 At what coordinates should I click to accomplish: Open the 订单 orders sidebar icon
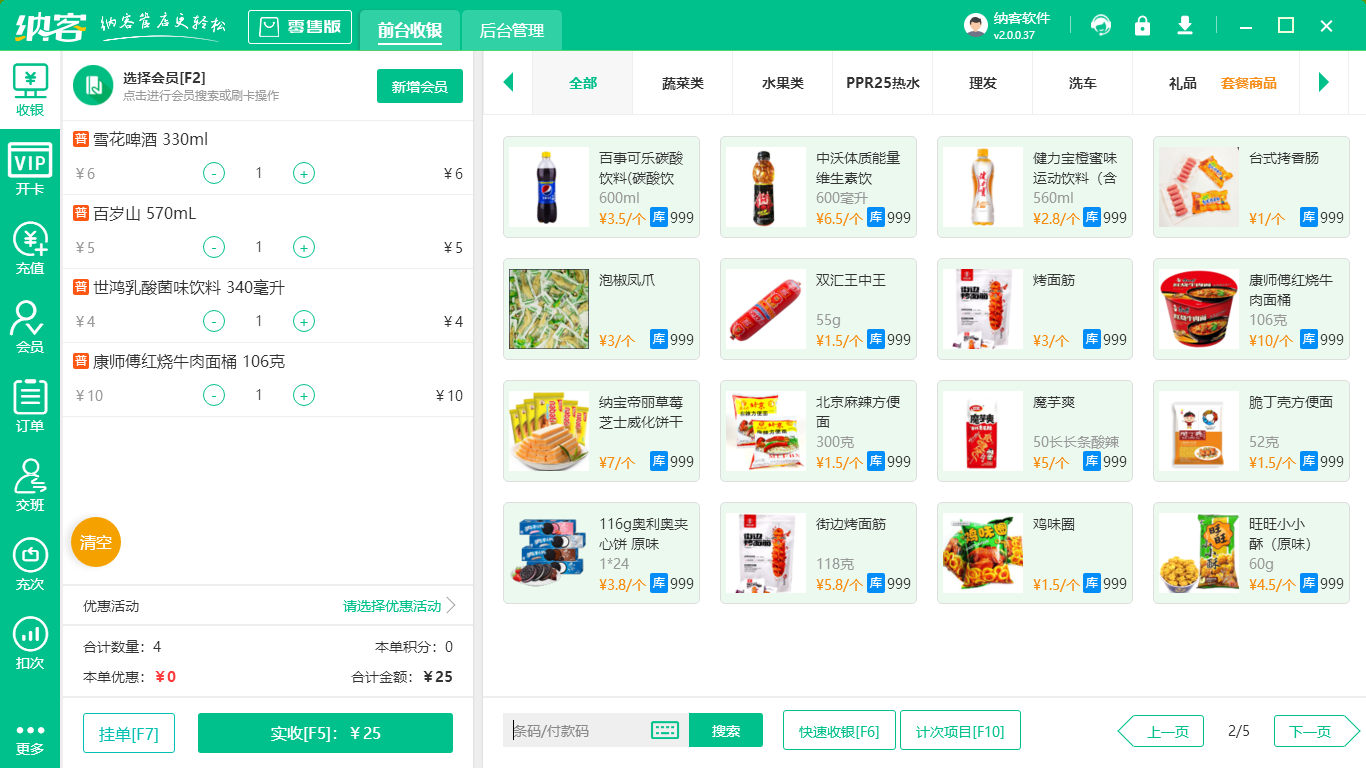click(30, 406)
